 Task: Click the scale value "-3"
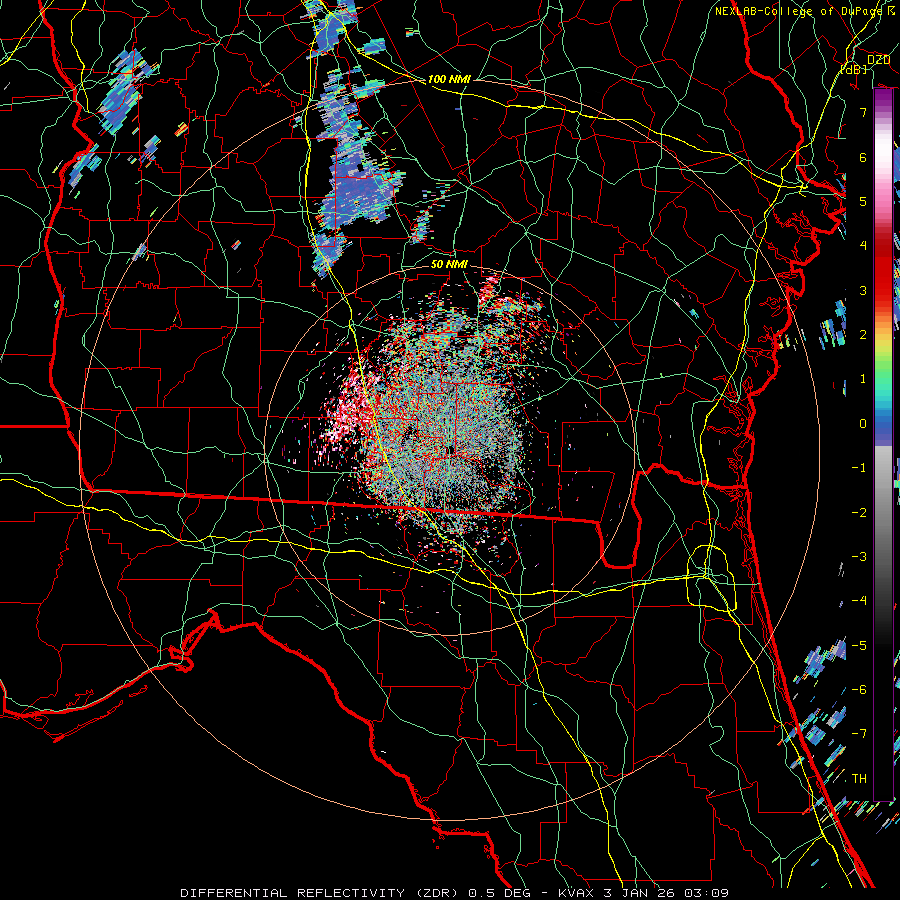[x=859, y=557]
